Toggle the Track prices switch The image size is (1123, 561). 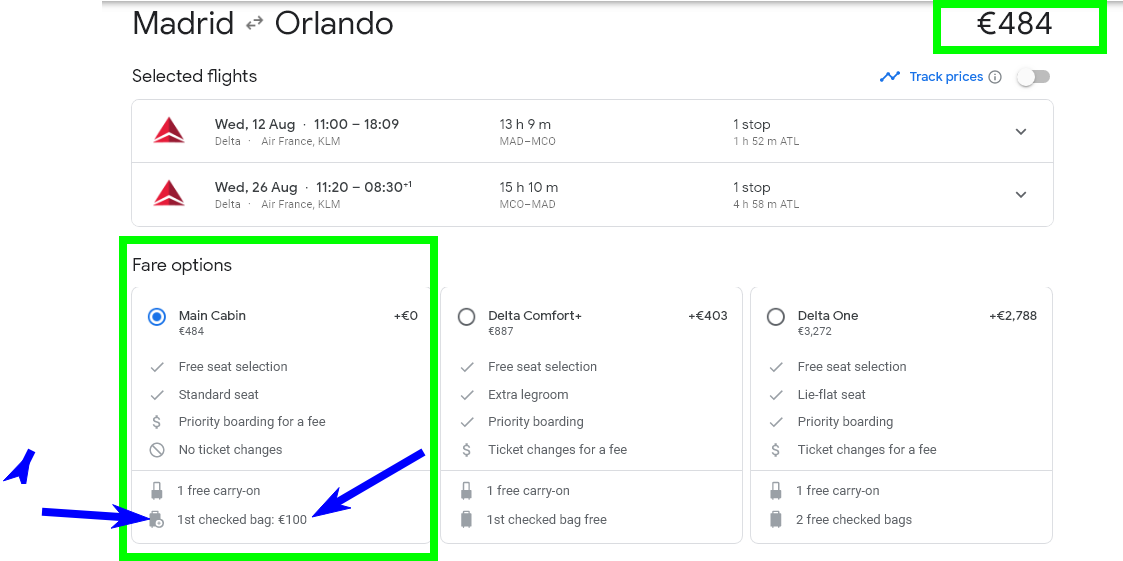coord(1033,77)
